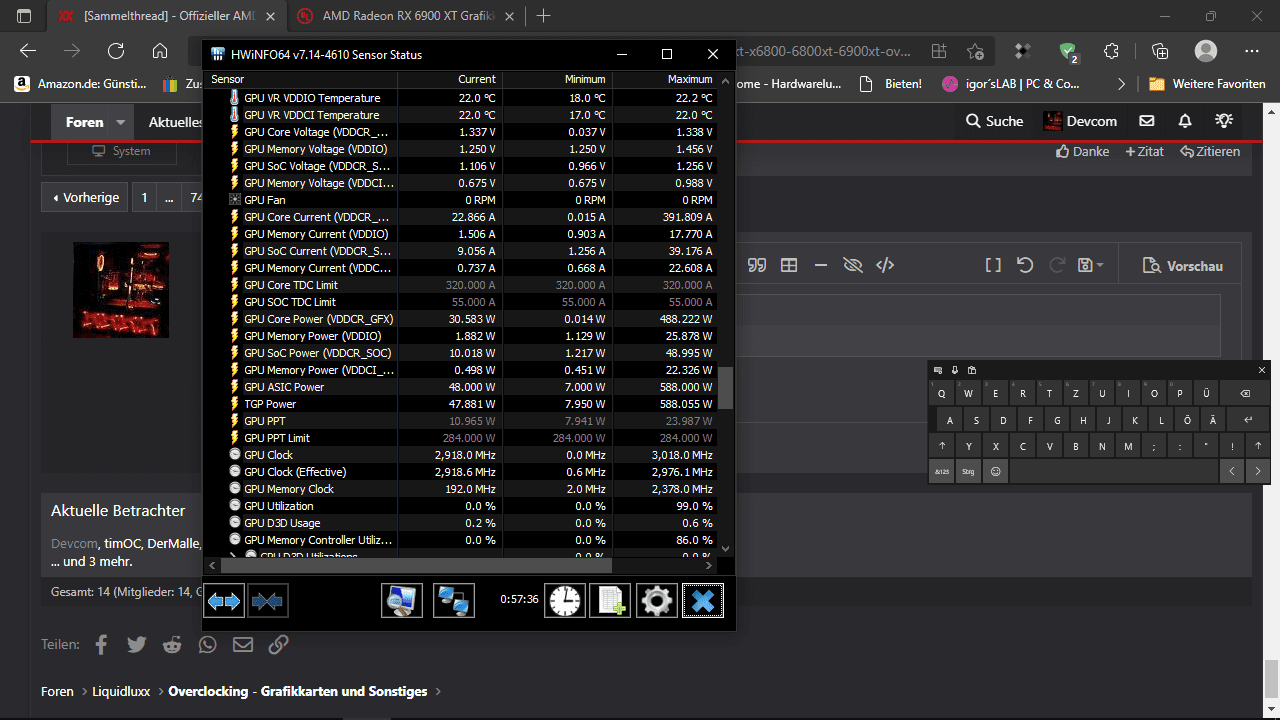This screenshot has width=1280, height=720.
Task: Click clock icon beside GPU Memory Clock
Action: (x=235, y=489)
